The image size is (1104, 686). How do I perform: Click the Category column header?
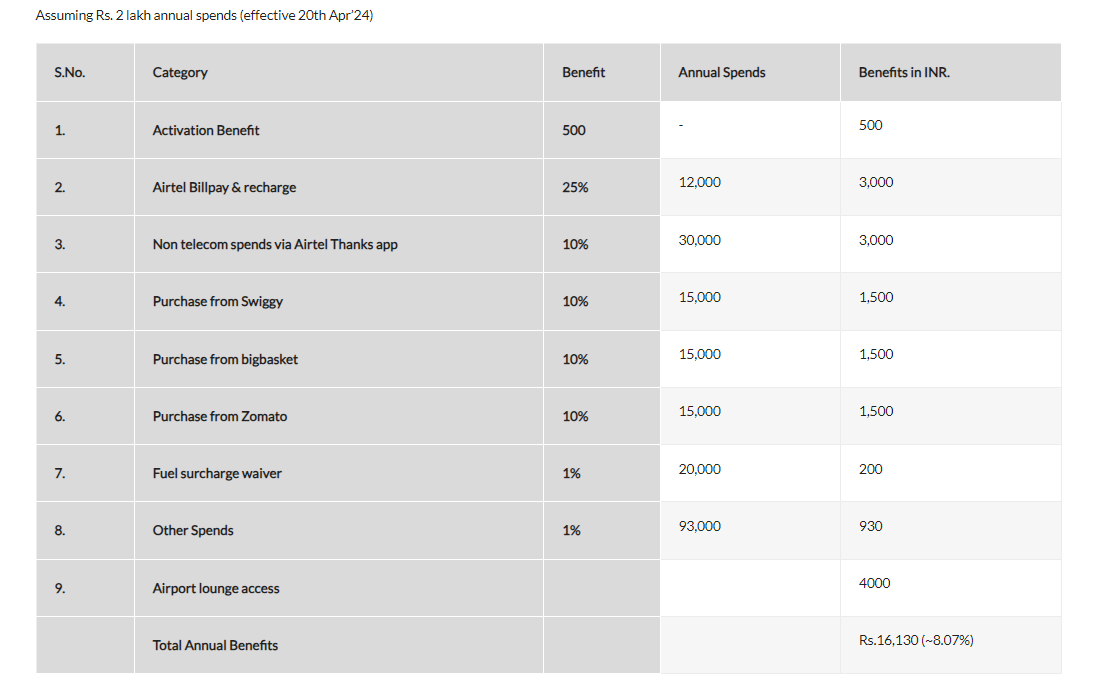pyautogui.click(x=180, y=73)
